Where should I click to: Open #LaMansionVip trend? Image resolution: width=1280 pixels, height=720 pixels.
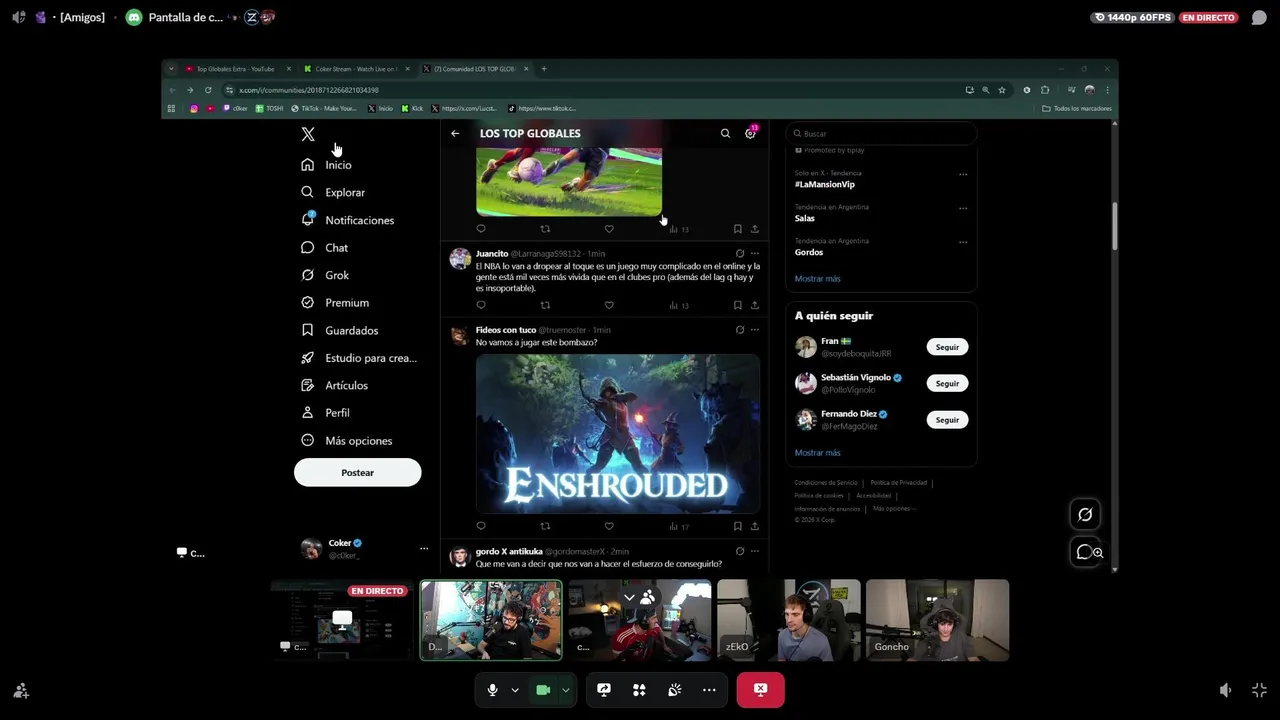click(825, 185)
